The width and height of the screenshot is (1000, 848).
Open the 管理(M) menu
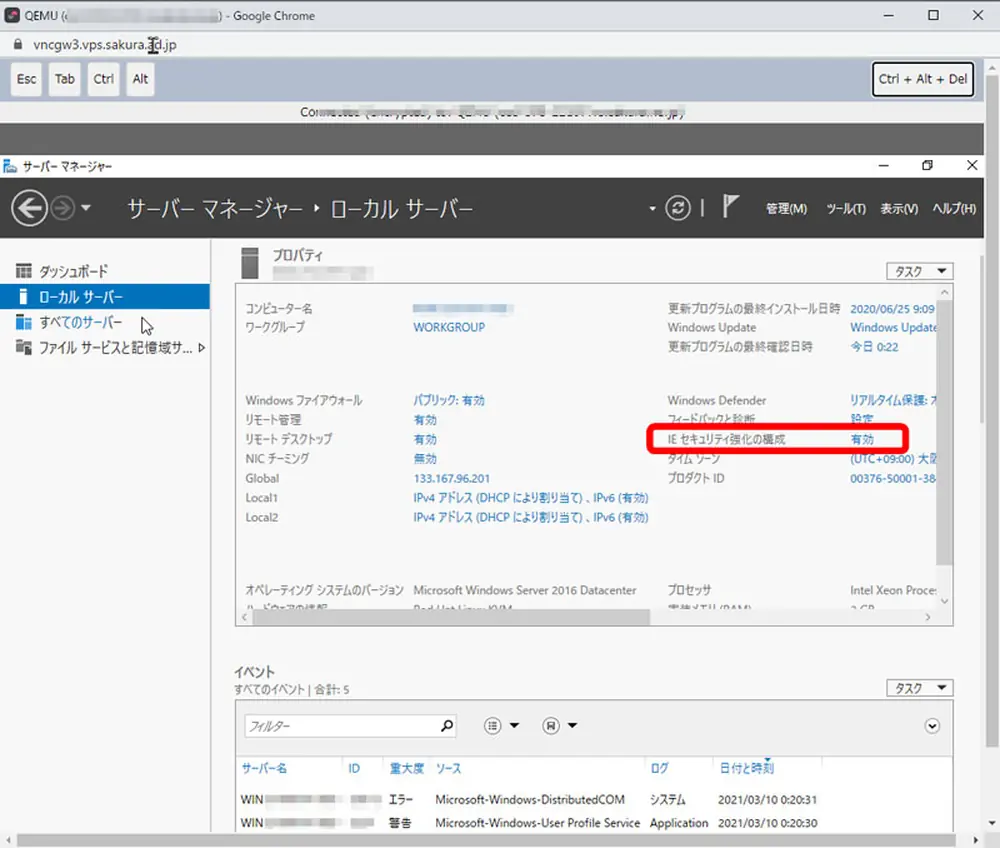click(x=786, y=207)
